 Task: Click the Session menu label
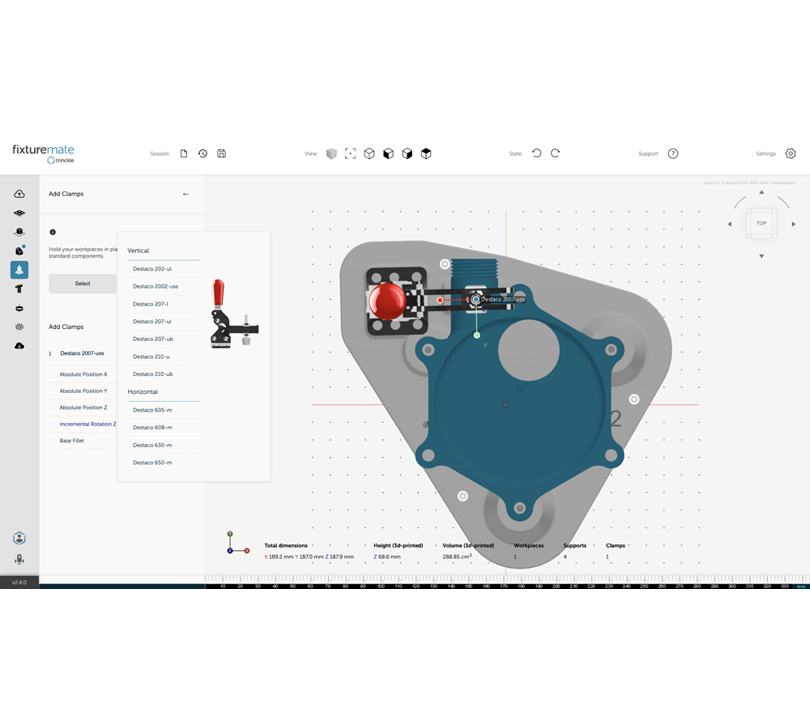159,154
